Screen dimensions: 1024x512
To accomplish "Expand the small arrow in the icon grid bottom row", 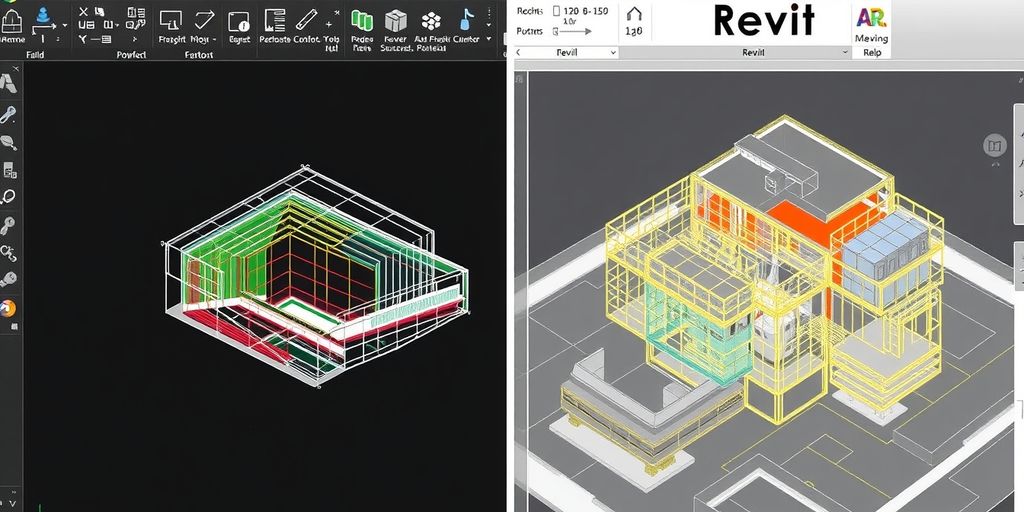I will pyautogui.click(x=135, y=39).
